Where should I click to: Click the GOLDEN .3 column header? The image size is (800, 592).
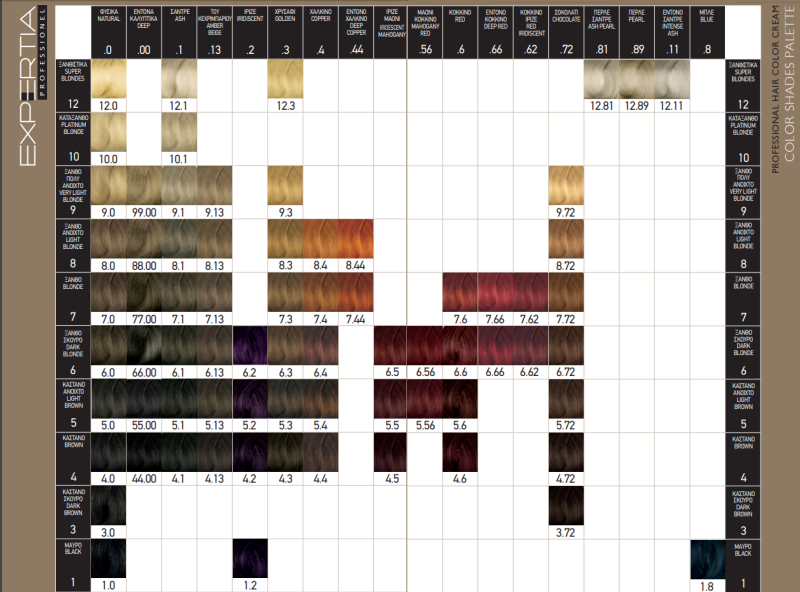click(285, 32)
